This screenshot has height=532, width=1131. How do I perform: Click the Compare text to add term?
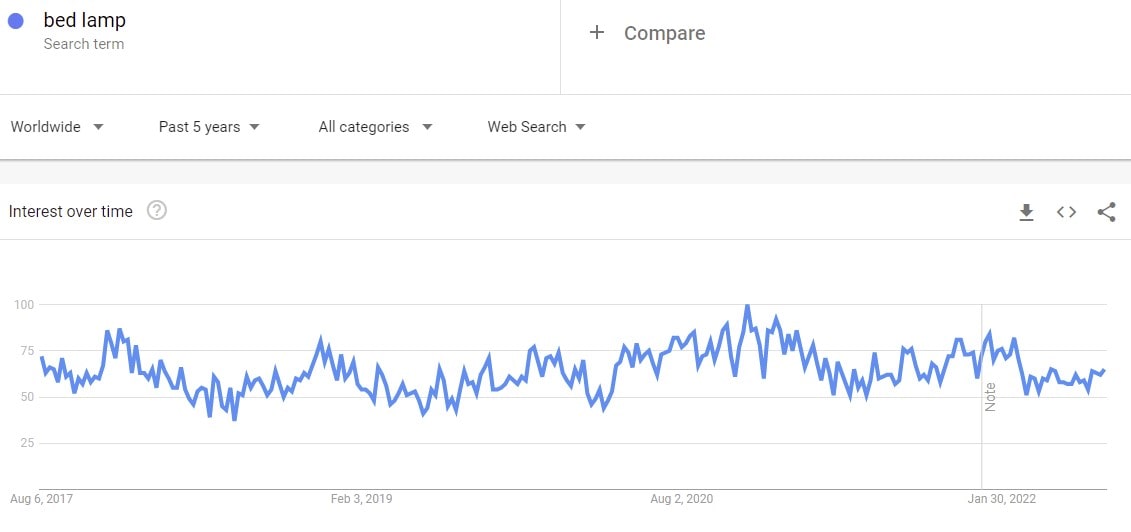[x=664, y=33]
